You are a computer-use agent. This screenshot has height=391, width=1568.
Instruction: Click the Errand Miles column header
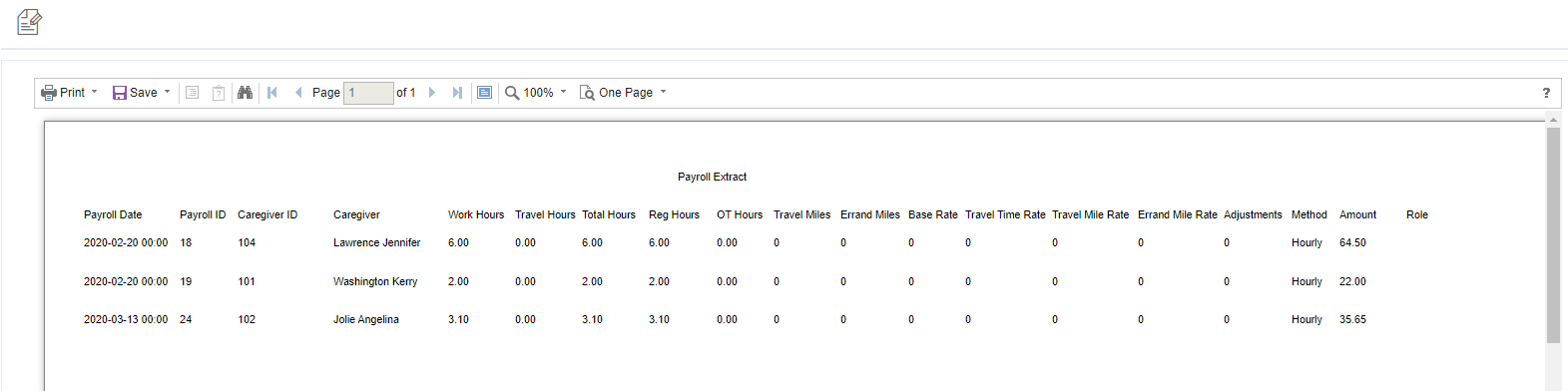click(x=869, y=214)
